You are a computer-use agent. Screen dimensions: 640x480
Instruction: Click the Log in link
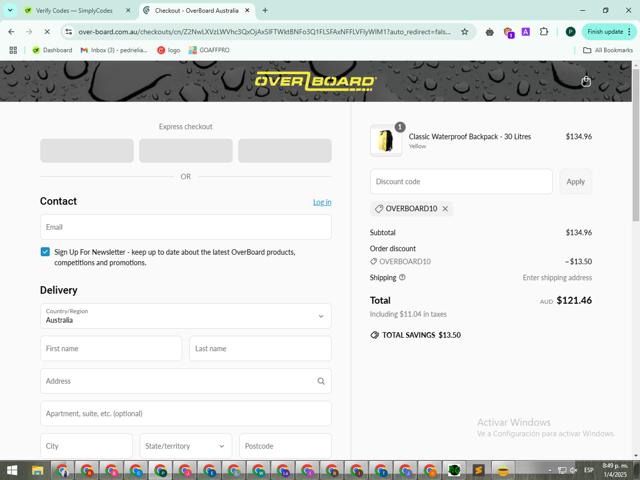click(322, 202)
